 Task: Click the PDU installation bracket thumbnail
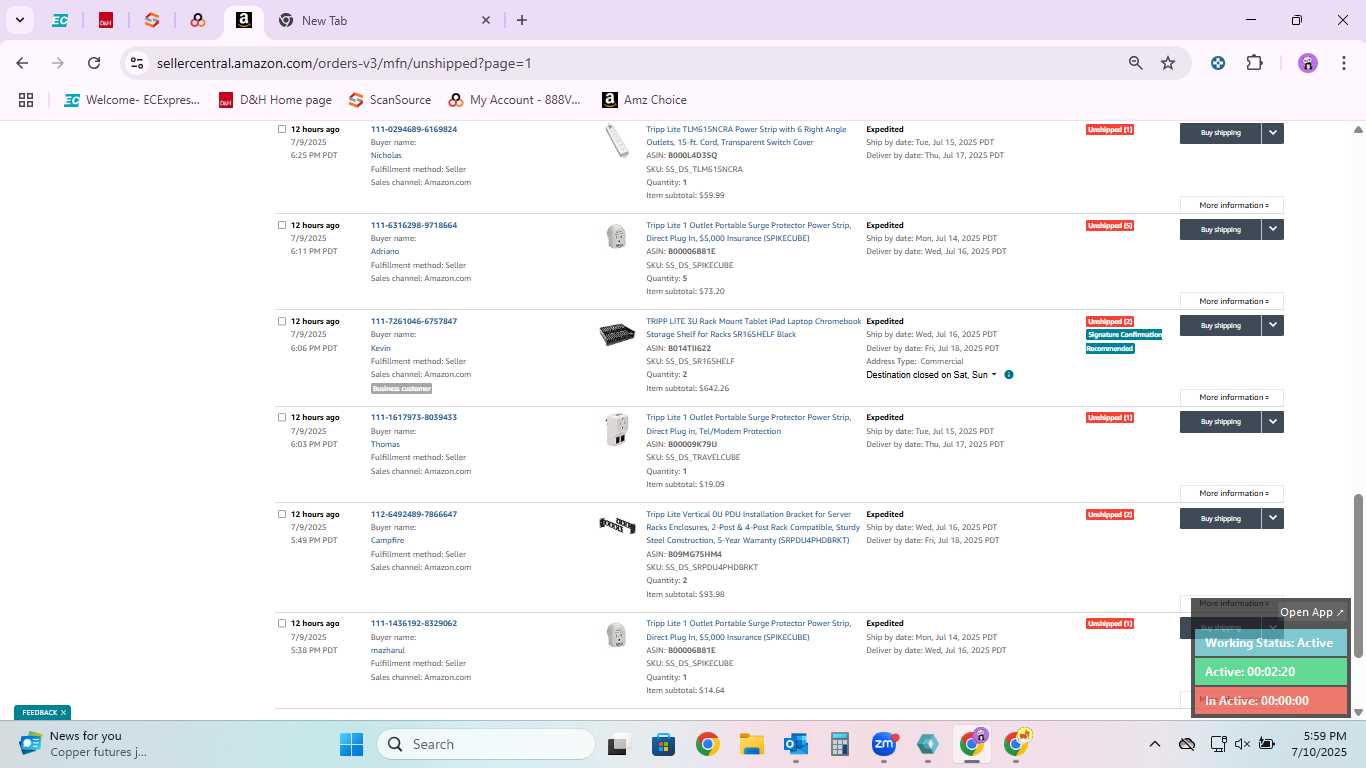(x=617, y=524)
